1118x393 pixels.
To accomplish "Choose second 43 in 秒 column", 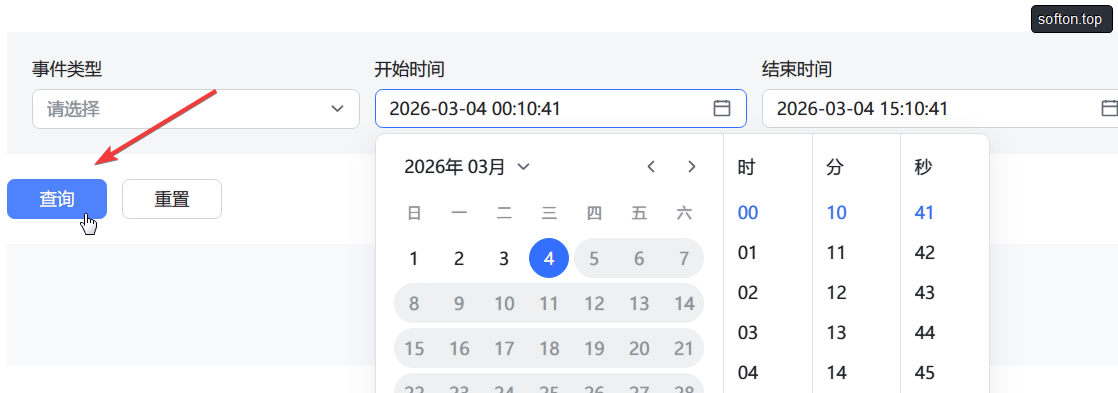I will tap(924, 292).
